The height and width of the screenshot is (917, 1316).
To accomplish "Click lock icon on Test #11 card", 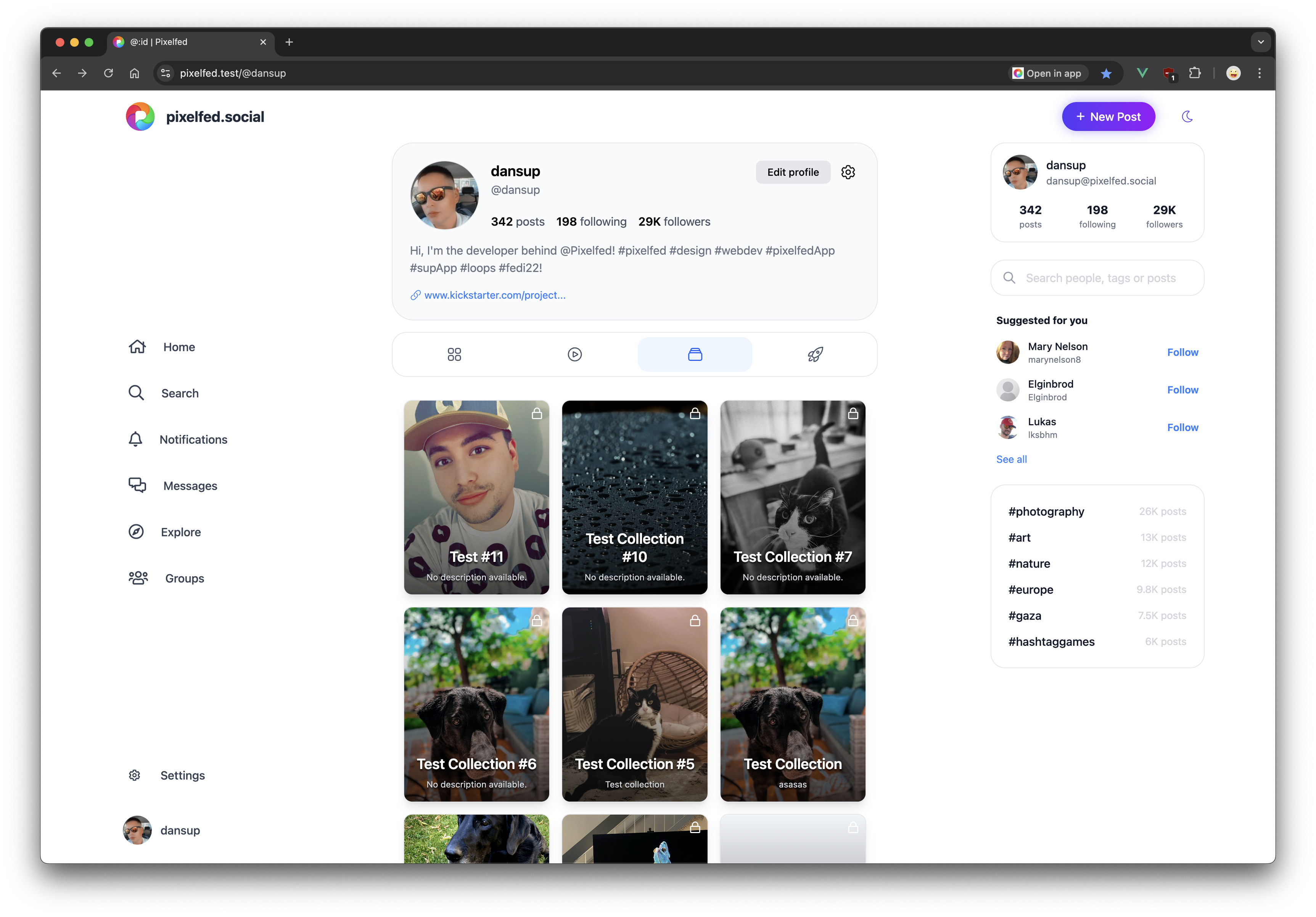I will (x=536, y=413).
